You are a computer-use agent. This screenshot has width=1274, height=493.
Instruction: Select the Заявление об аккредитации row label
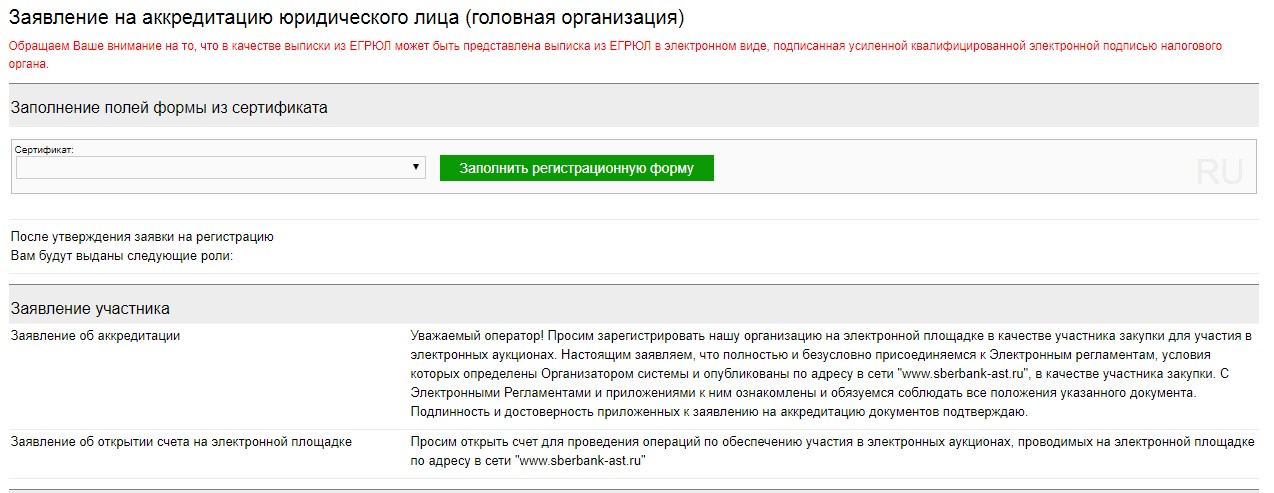click(95, 336)
